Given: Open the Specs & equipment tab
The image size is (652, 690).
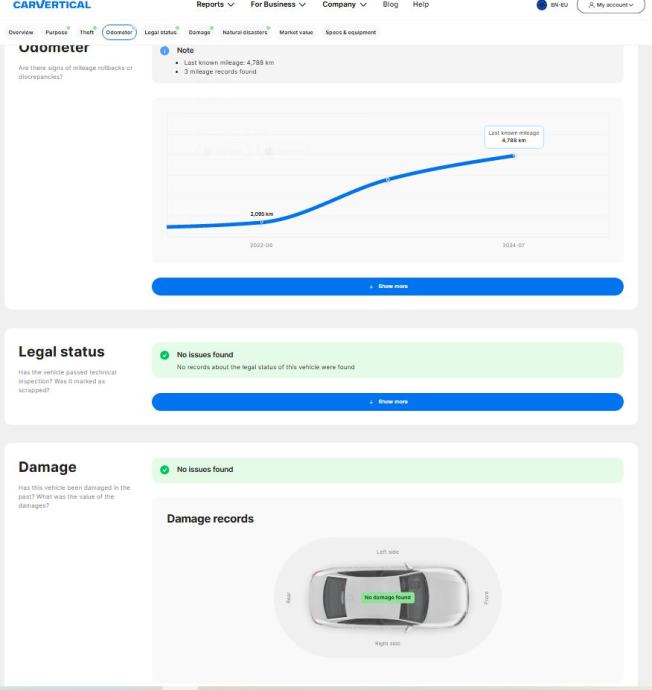Looking at the screenshot, I should click(x=351, y=32).
